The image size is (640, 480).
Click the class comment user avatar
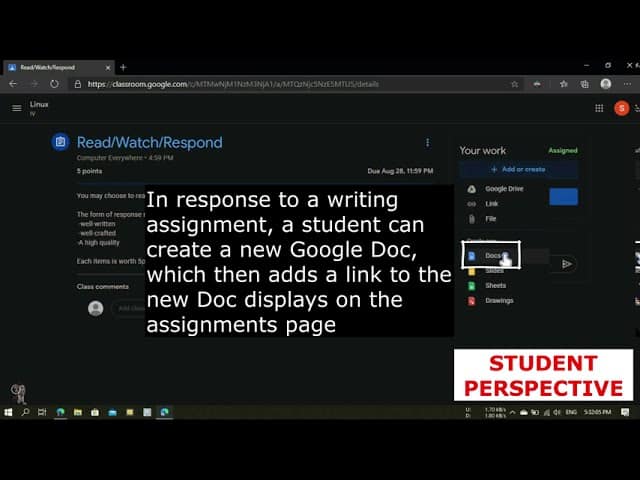(96, 308)
